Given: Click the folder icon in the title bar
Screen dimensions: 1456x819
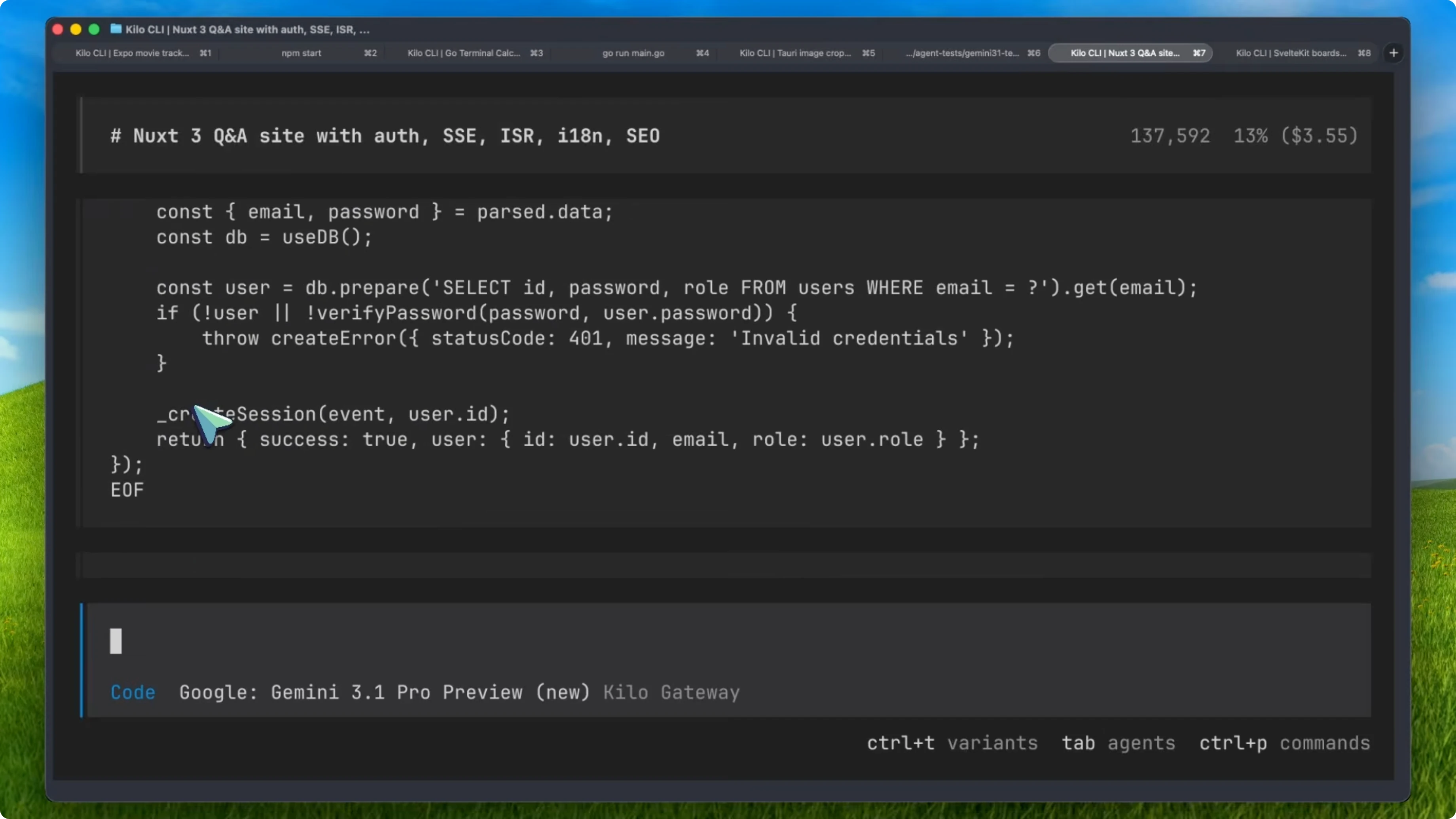Looking at the screenshot, I should (x=116, y=29).
